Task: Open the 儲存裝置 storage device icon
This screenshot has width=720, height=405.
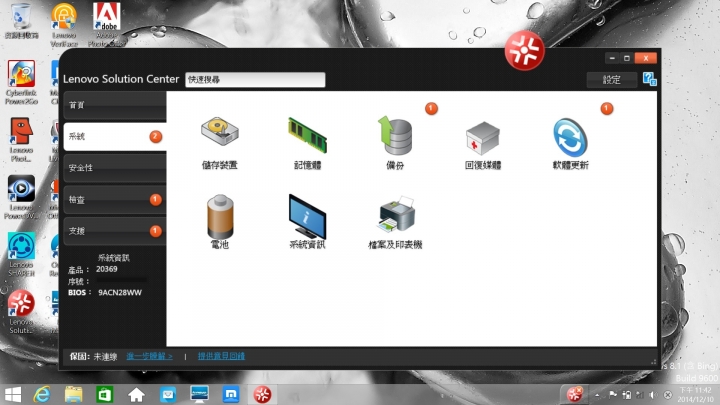Action: coord(220,132)
